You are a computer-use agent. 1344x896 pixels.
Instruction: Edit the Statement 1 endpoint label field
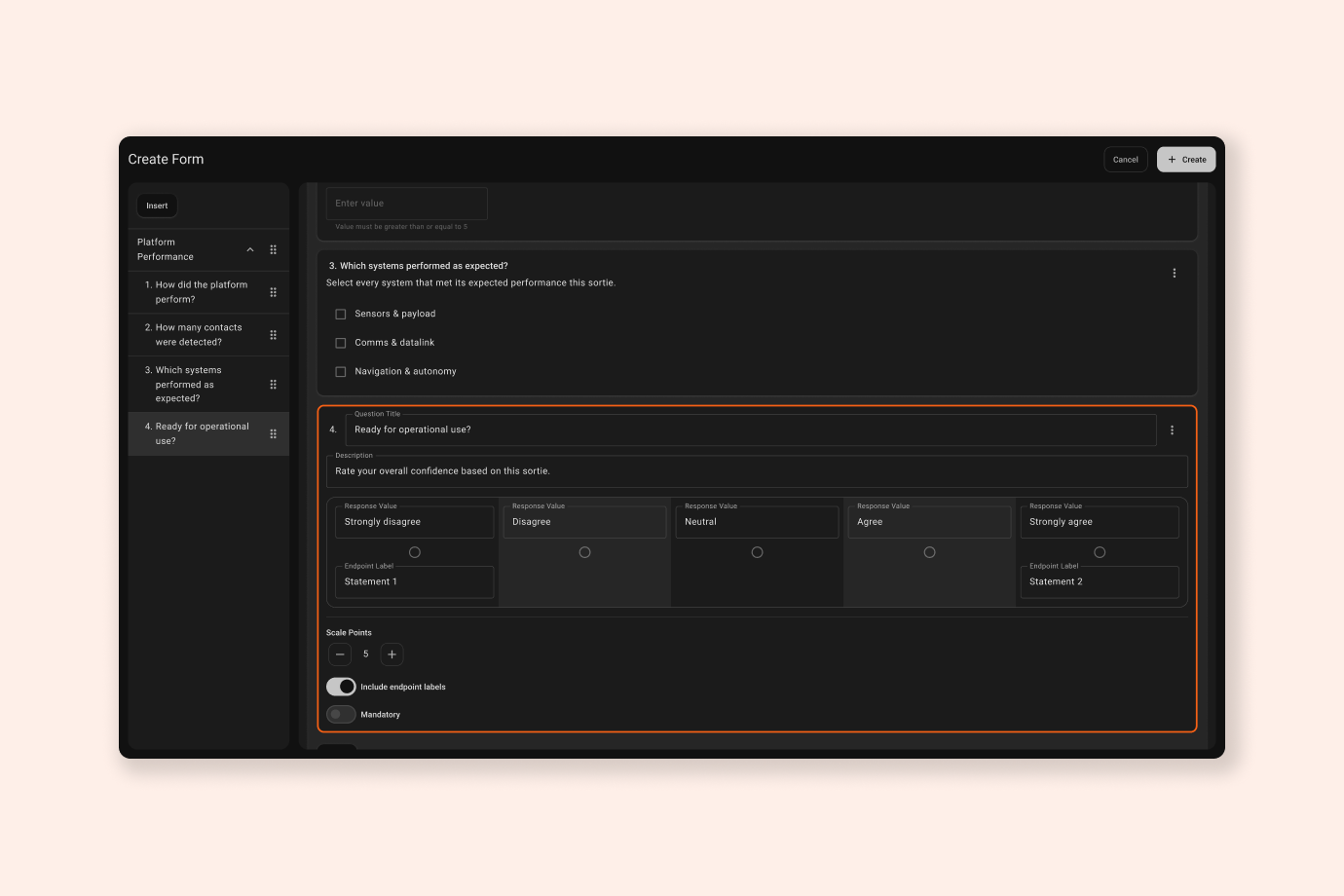pyautogui.click(x=415, y=581)
